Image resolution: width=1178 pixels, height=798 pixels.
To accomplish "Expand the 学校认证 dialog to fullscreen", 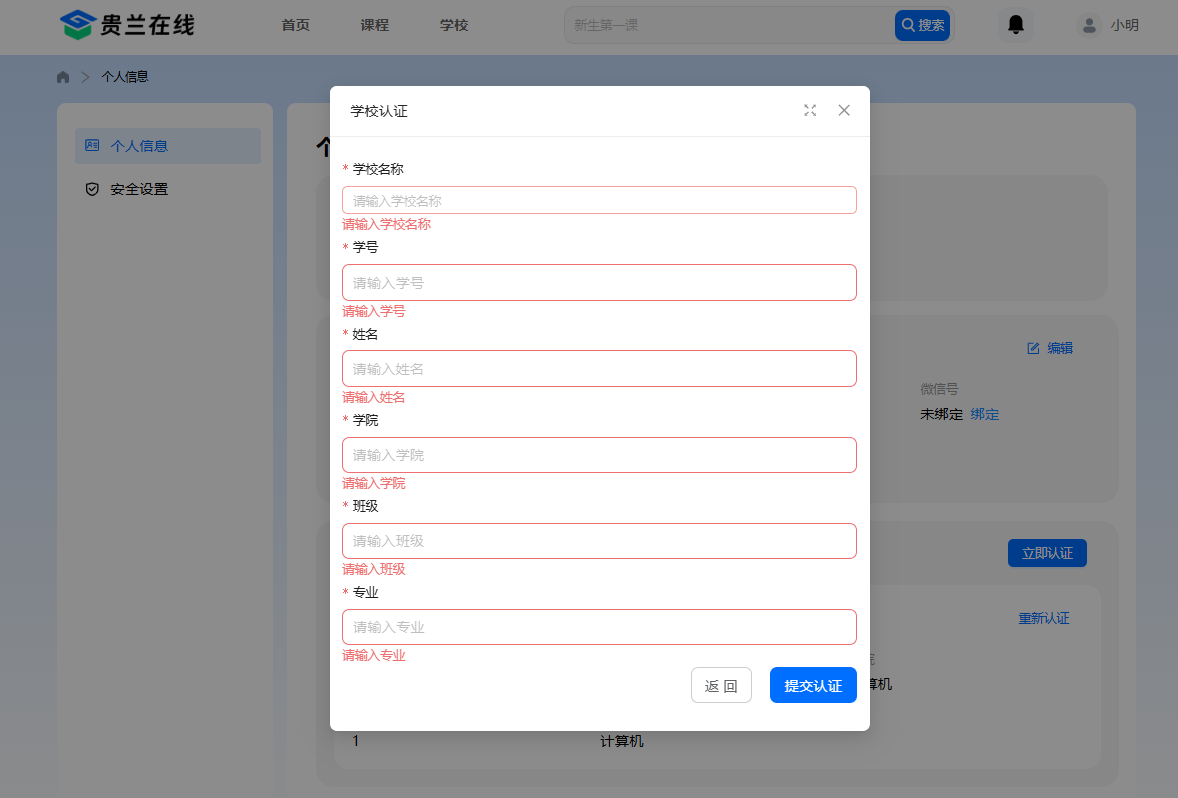I will coord(810,110).
